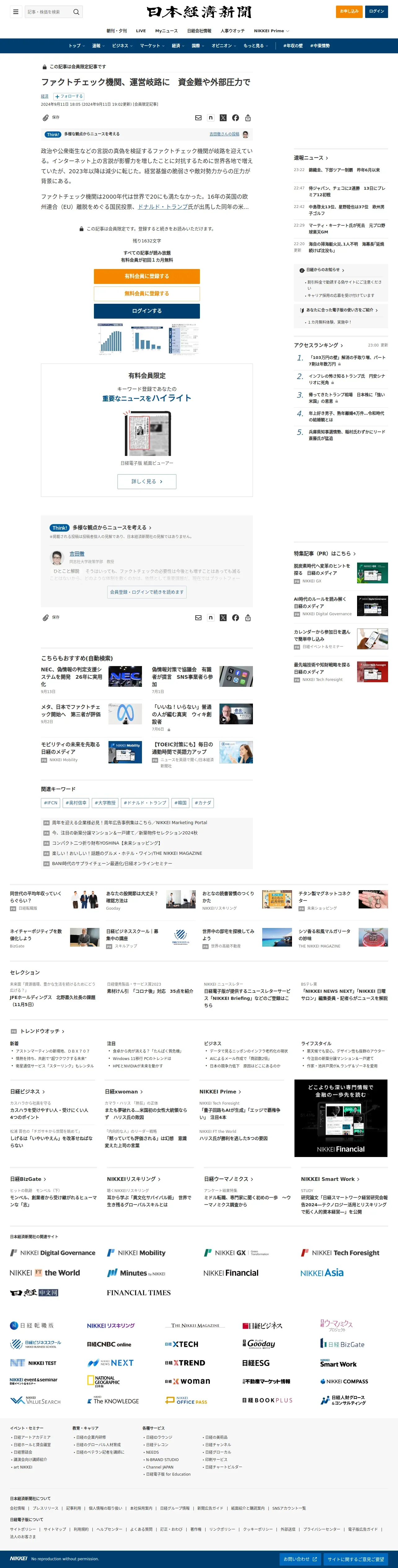
Task: Open 吉田徹 commenter name link in Think! box
Action: pos(77,554)
